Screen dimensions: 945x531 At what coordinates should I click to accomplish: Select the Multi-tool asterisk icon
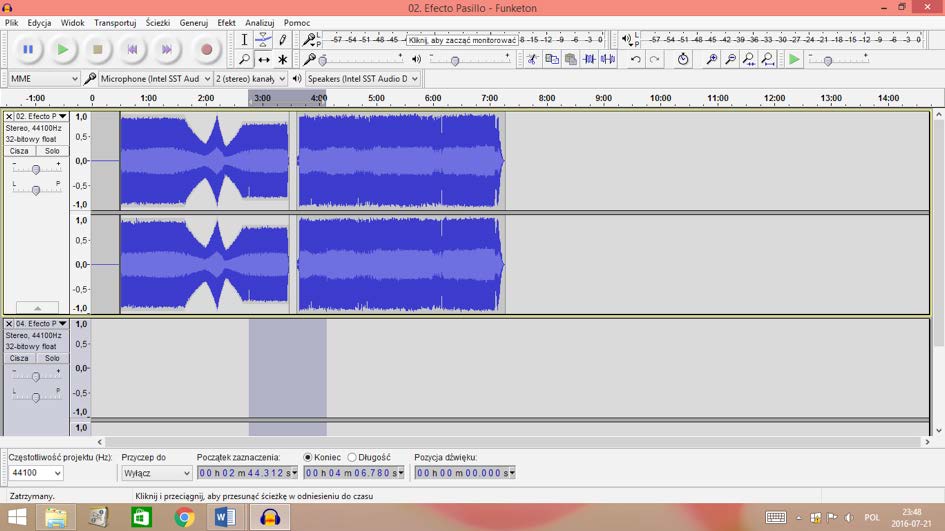coord(283,59)
